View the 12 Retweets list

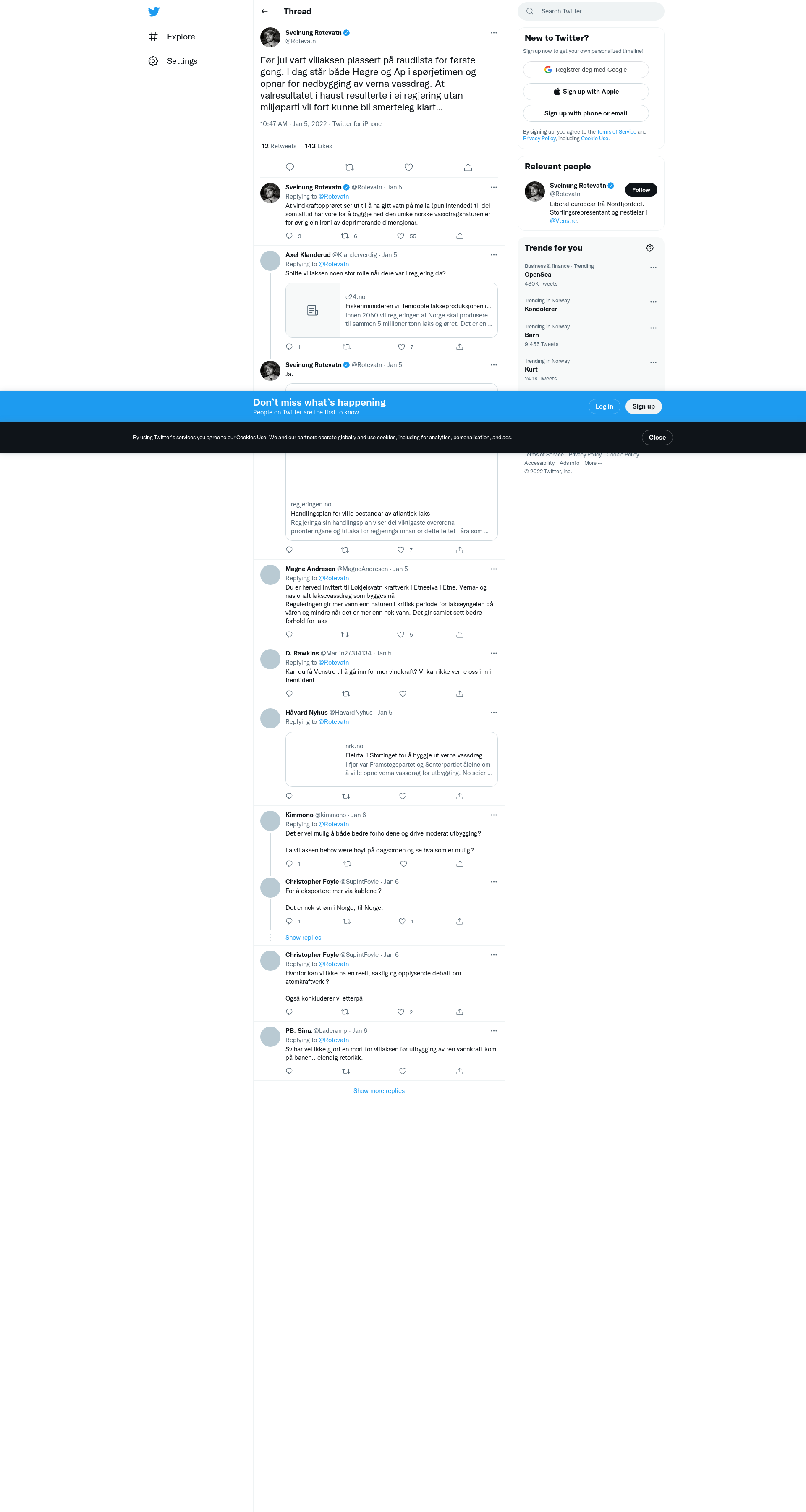coord(279,146)
